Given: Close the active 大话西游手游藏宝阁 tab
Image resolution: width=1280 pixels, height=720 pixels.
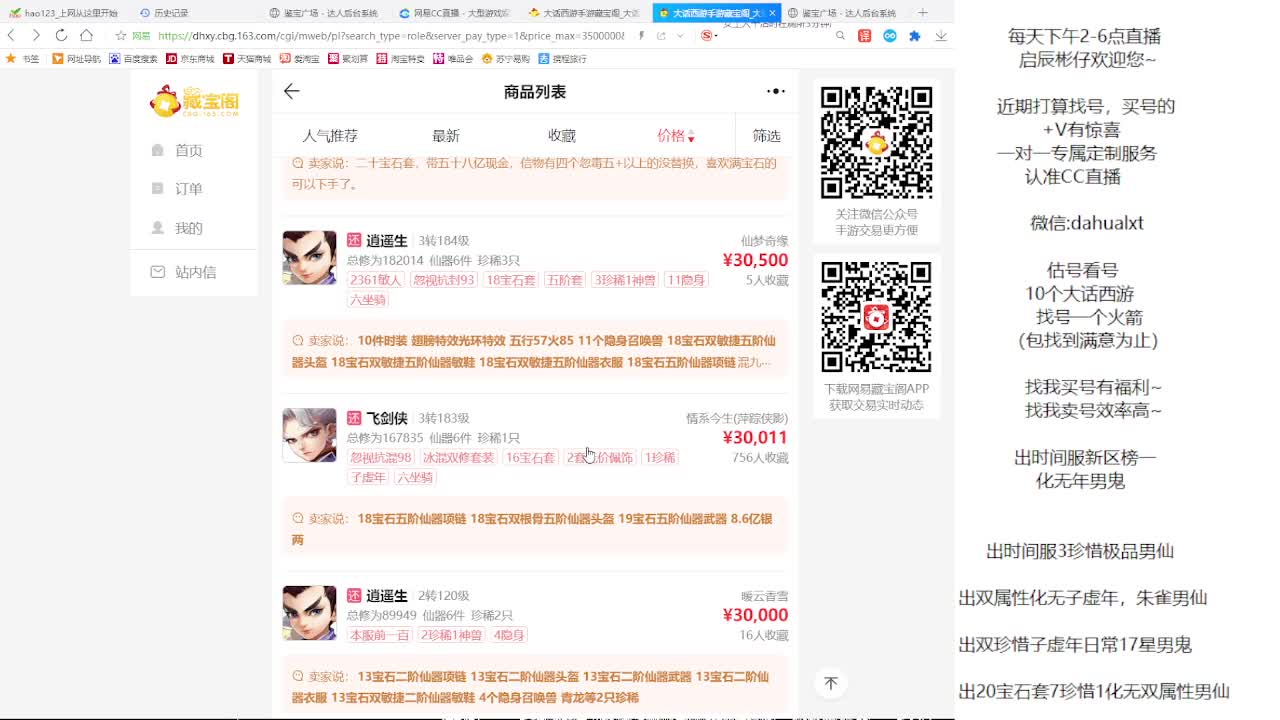Looking at the screenshot, I should point(772,13).
